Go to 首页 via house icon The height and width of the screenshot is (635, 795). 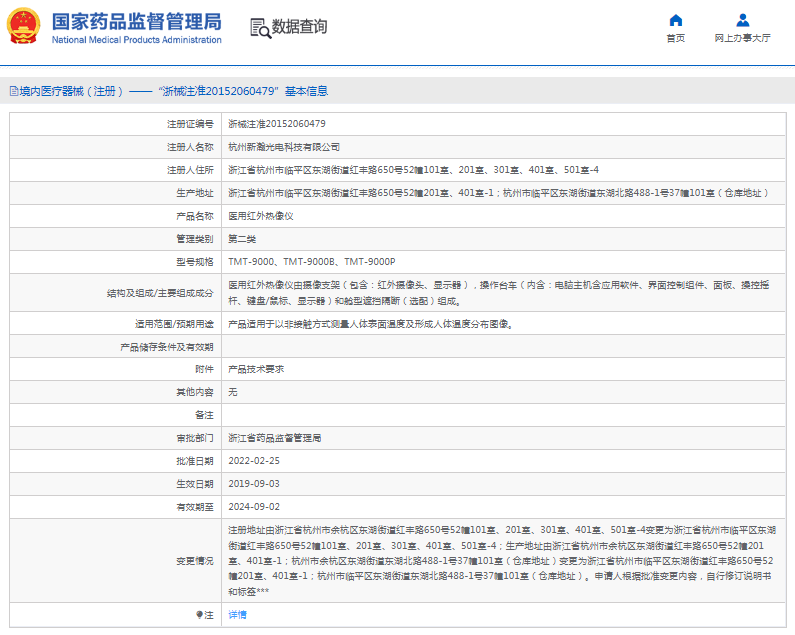point(675,20)
